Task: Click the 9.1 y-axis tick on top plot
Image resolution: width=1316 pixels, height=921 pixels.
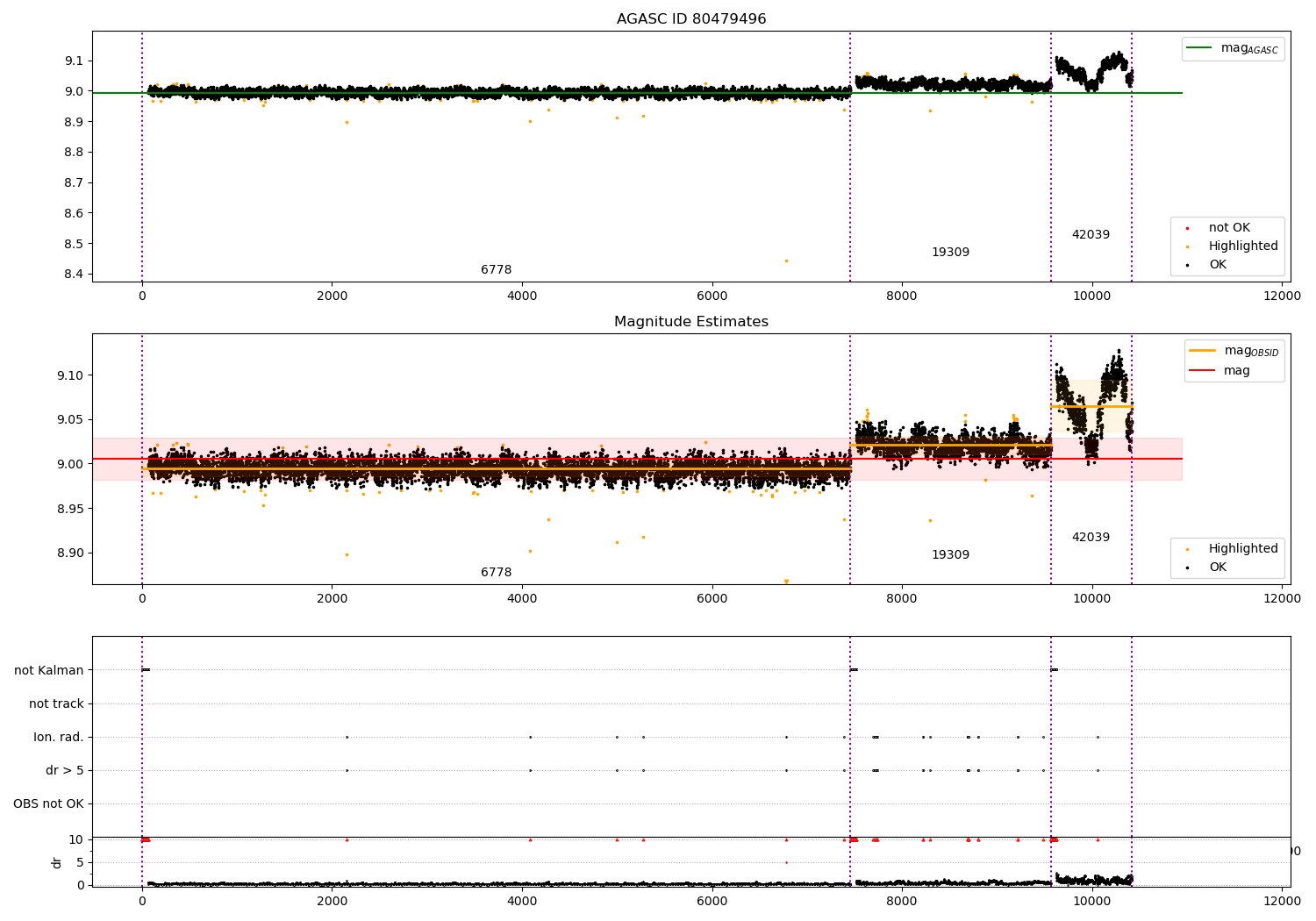Action: tap(75, 61)
